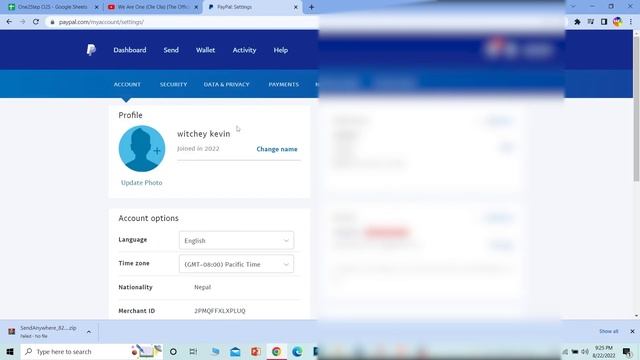The image size is (640, 360).
Task: Click the Change name link
Action: click(277, 149)
